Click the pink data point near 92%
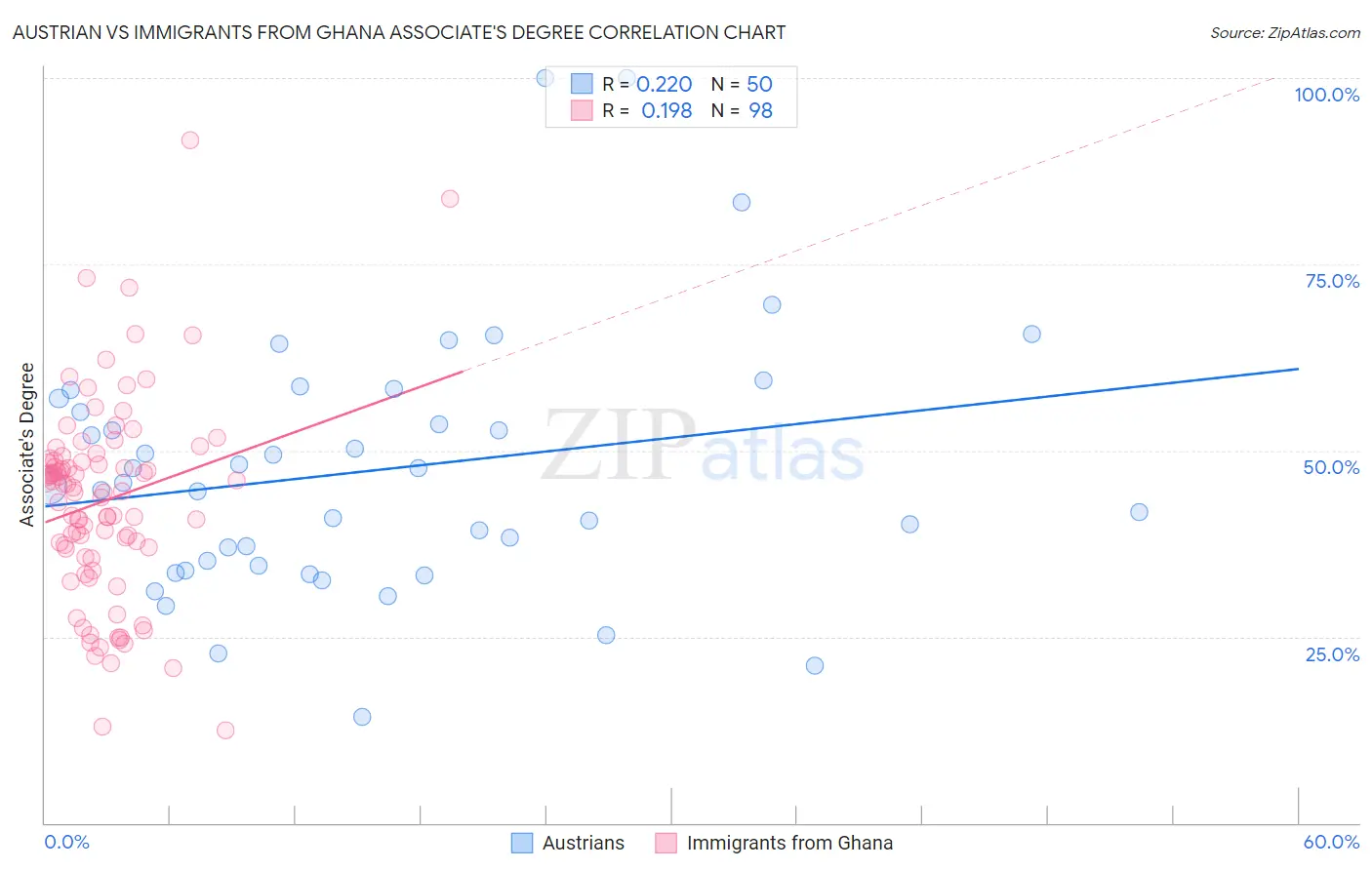 [x=190, y=140]
